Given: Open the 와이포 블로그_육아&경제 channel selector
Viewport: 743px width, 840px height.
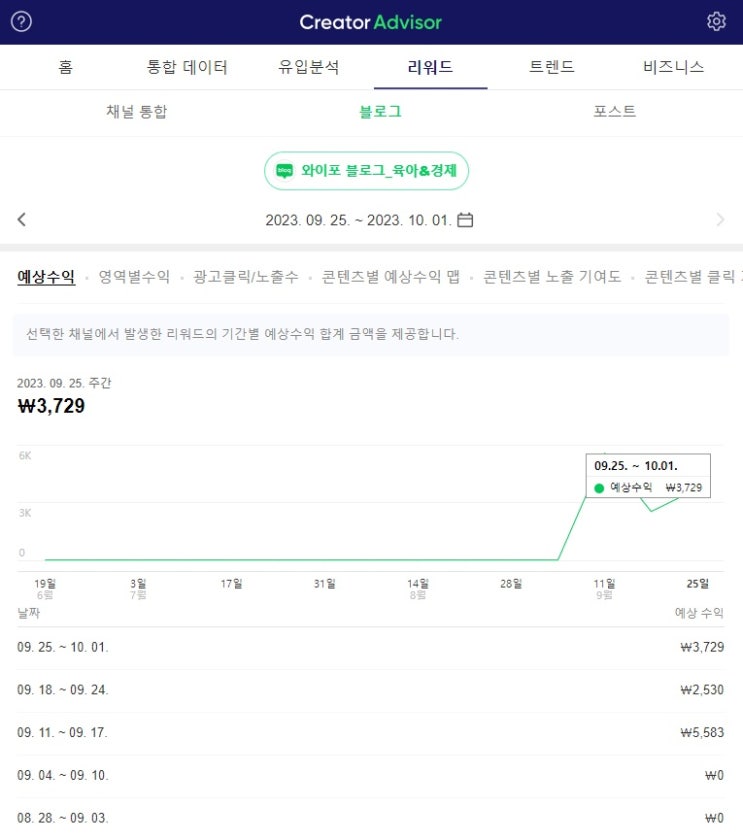Looking at the screenshot, I should 366,171.
